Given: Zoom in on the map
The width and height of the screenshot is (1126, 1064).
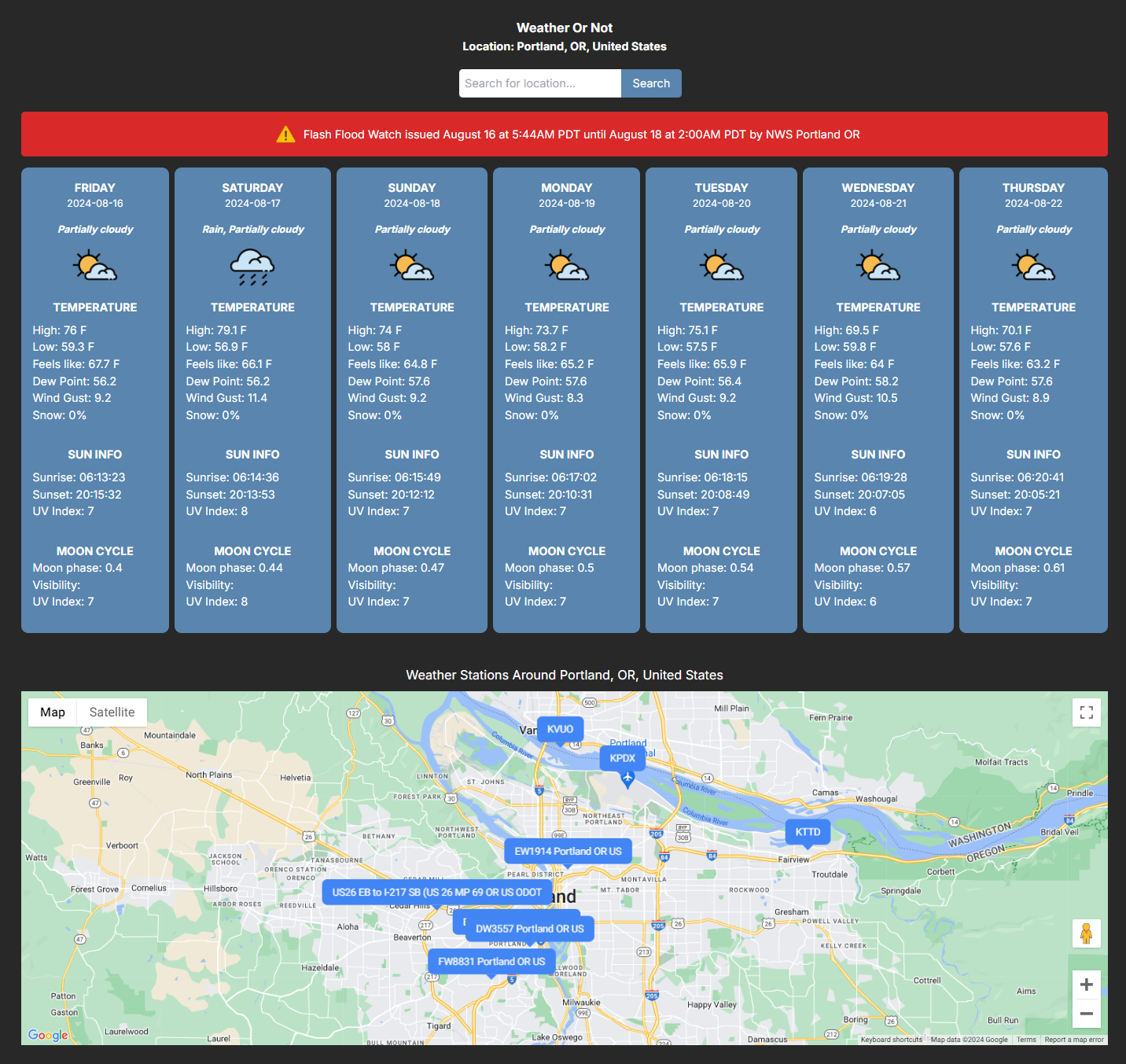Looking at the screenshot, I should pyautogui.click(x=1087, y=985).
